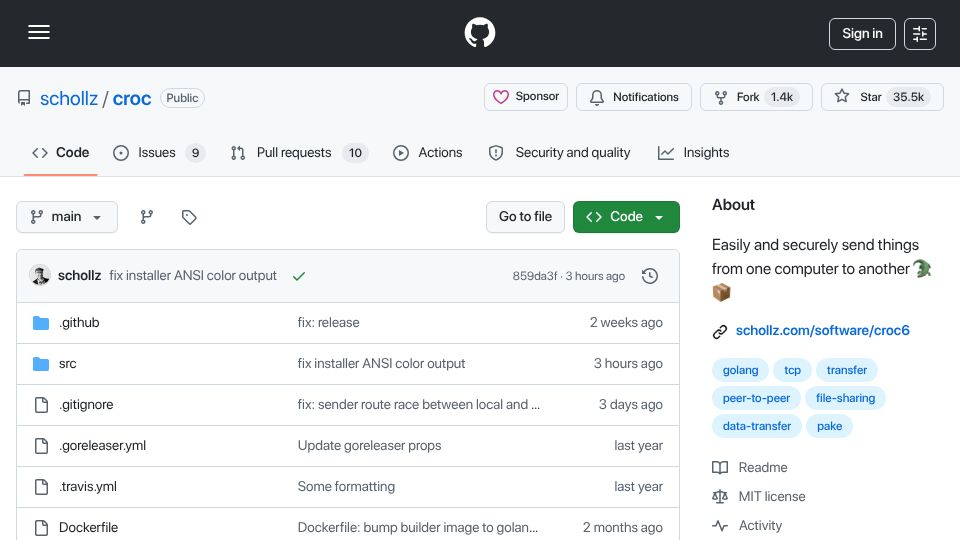Click the '2 weeks ago' timestamp for .github
Screen dimensions: 960x540
coord(626,323)
